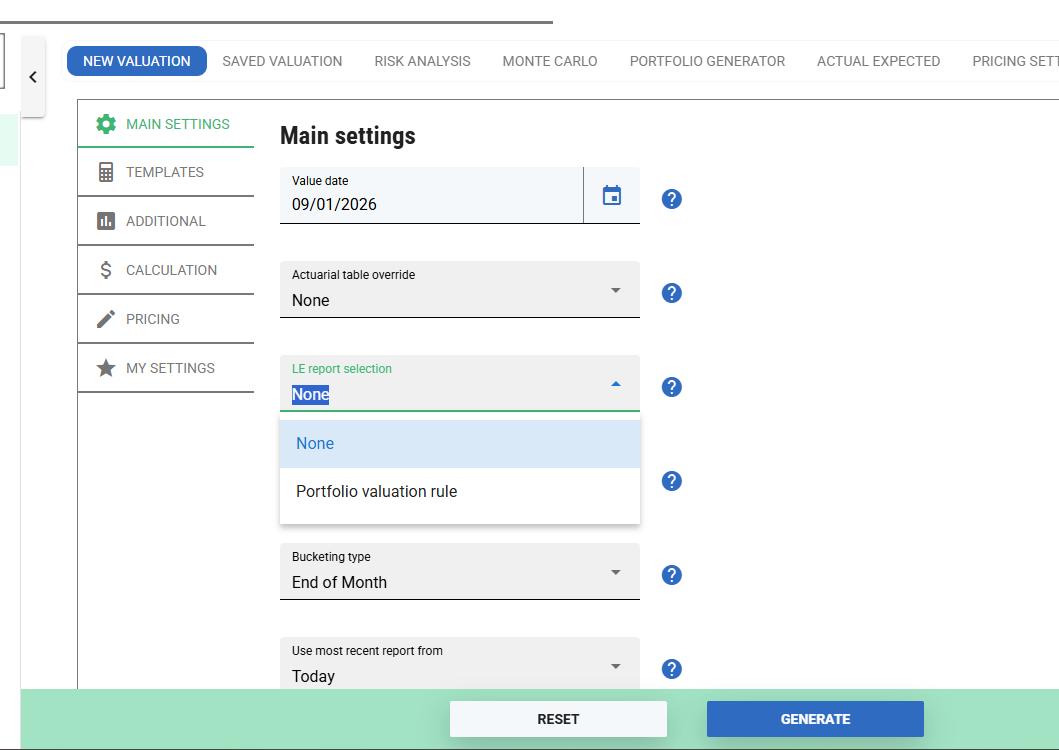Choose None in the LE report list
This screenshot has width=1059, height=750.
pos(315,444)
